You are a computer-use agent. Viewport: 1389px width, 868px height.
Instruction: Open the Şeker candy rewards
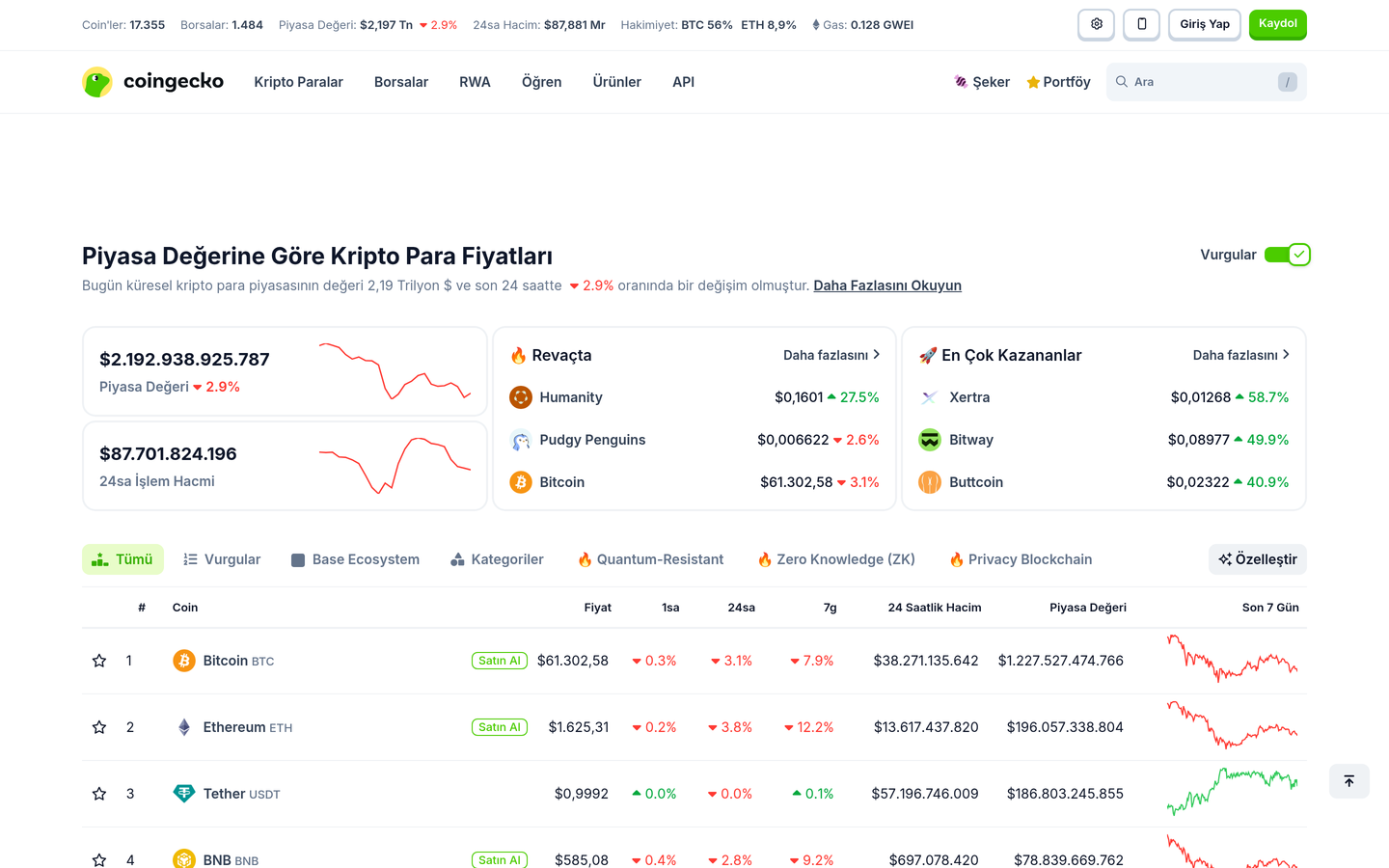[982, 82]
